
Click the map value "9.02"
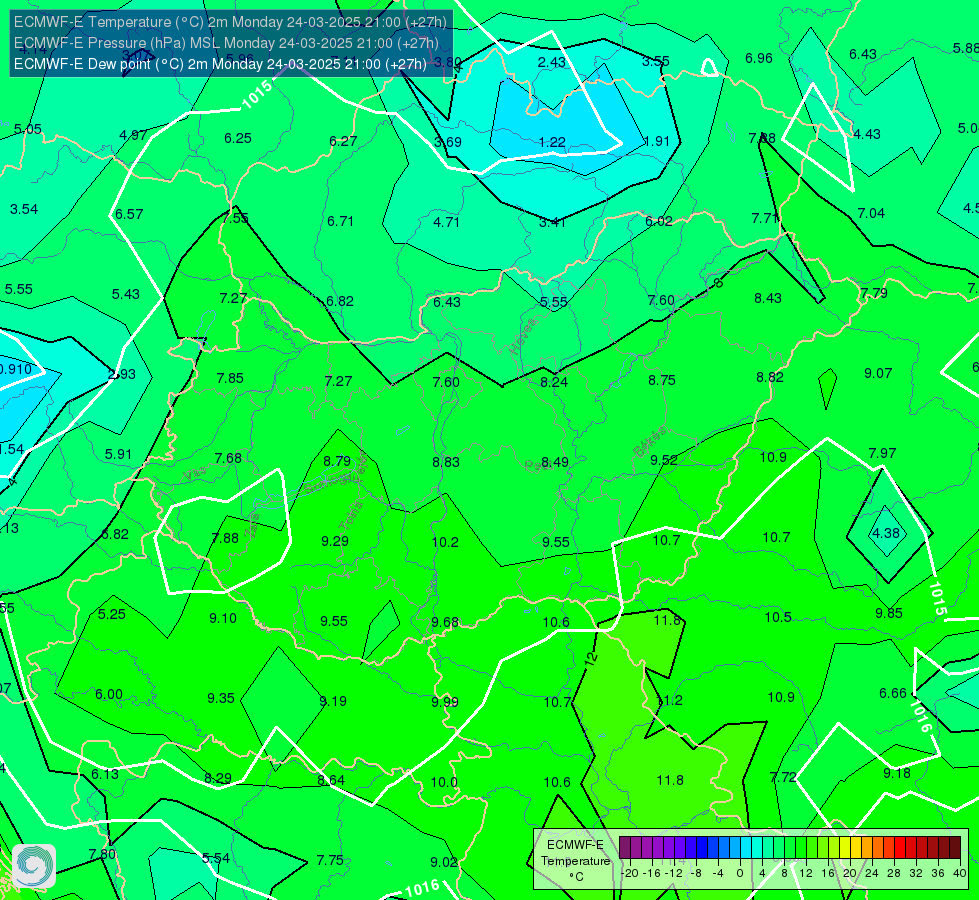click(x=444, y=863)
